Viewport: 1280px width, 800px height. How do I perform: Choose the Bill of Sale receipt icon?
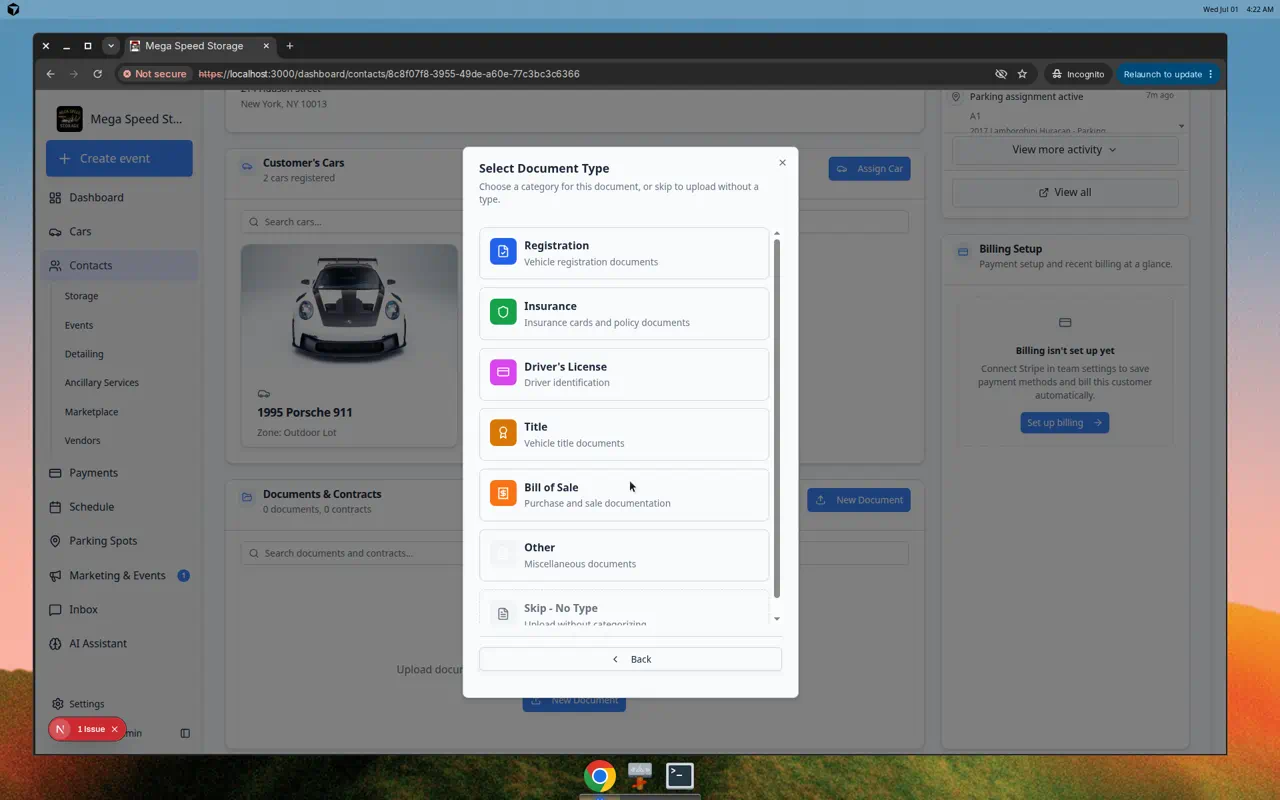503,493
